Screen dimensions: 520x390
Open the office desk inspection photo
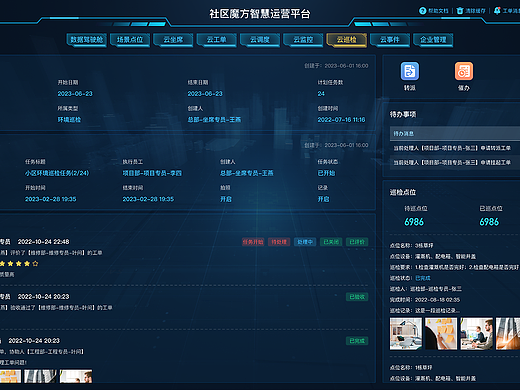pos(406,334)
